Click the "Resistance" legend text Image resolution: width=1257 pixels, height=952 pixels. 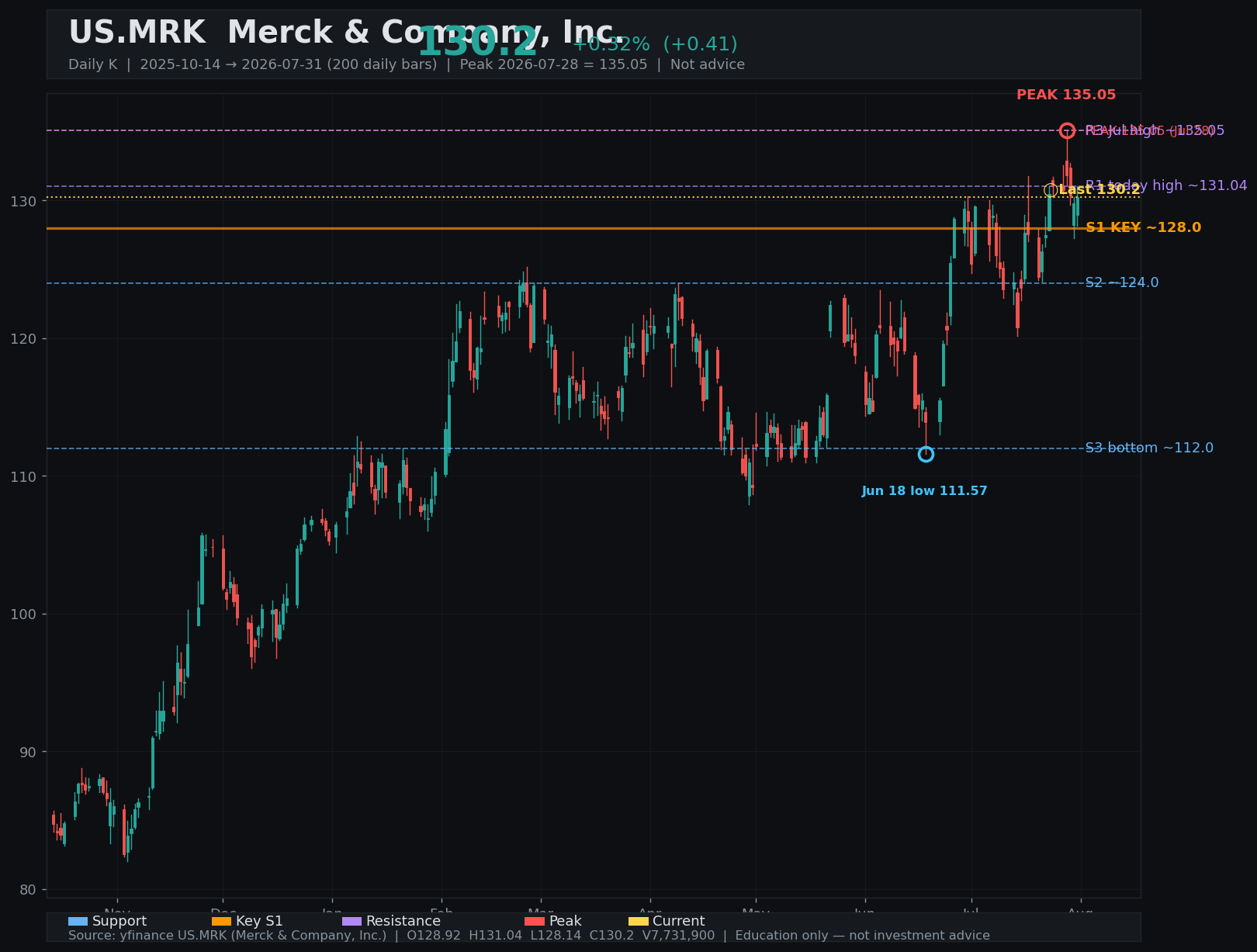[403, 922]
